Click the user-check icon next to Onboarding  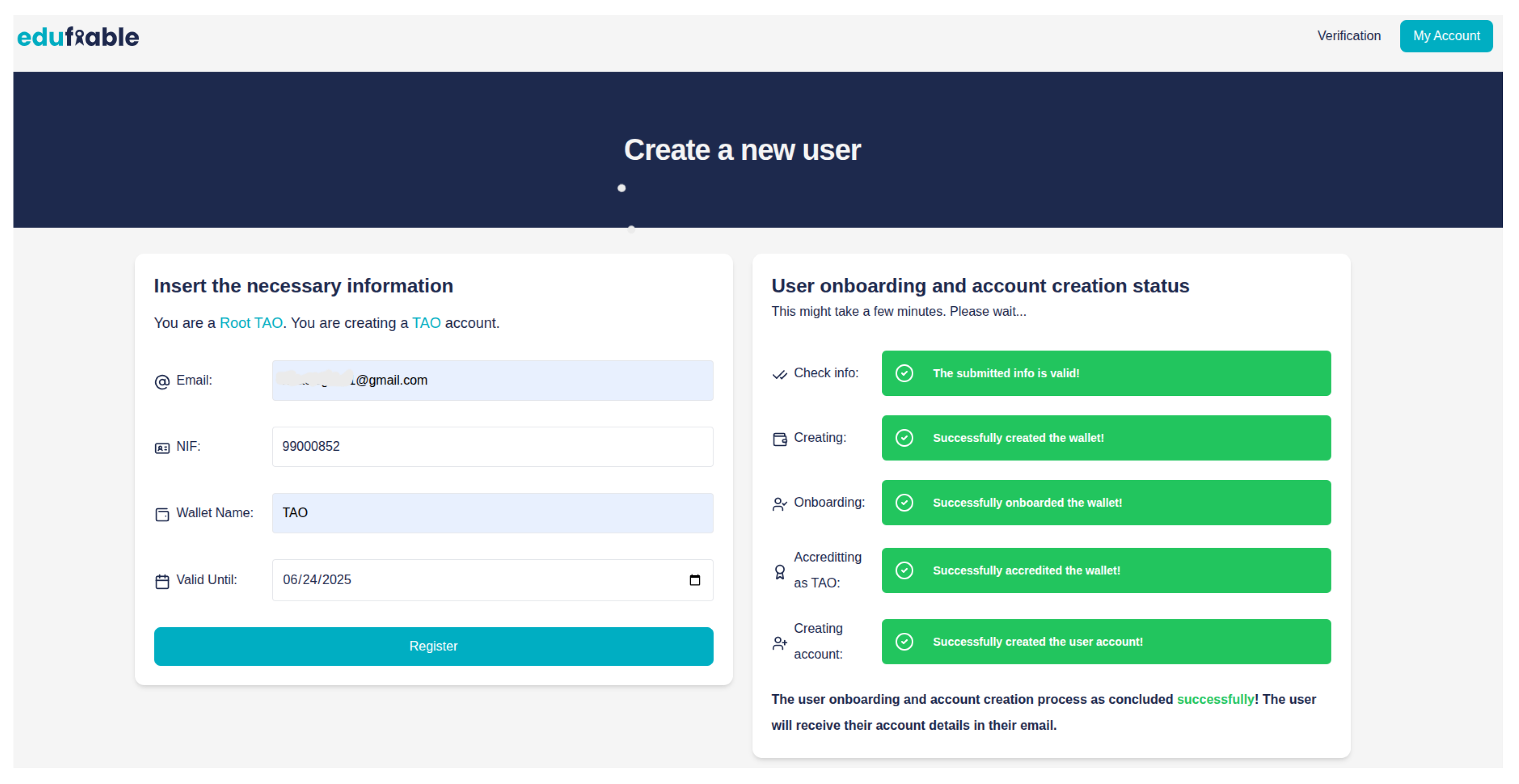click(779, 504)
